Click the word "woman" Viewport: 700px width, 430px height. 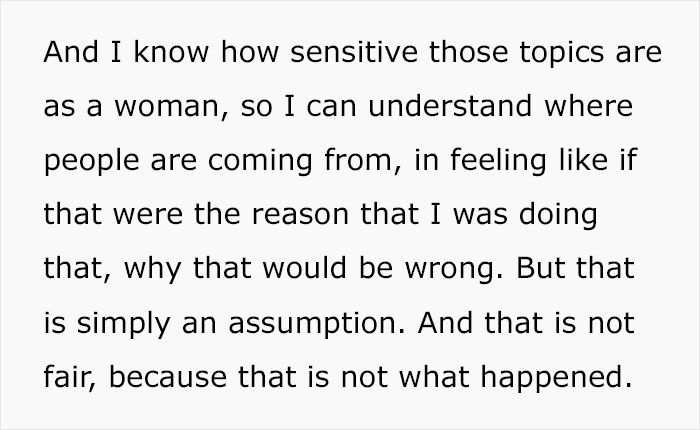coord(167,107)
